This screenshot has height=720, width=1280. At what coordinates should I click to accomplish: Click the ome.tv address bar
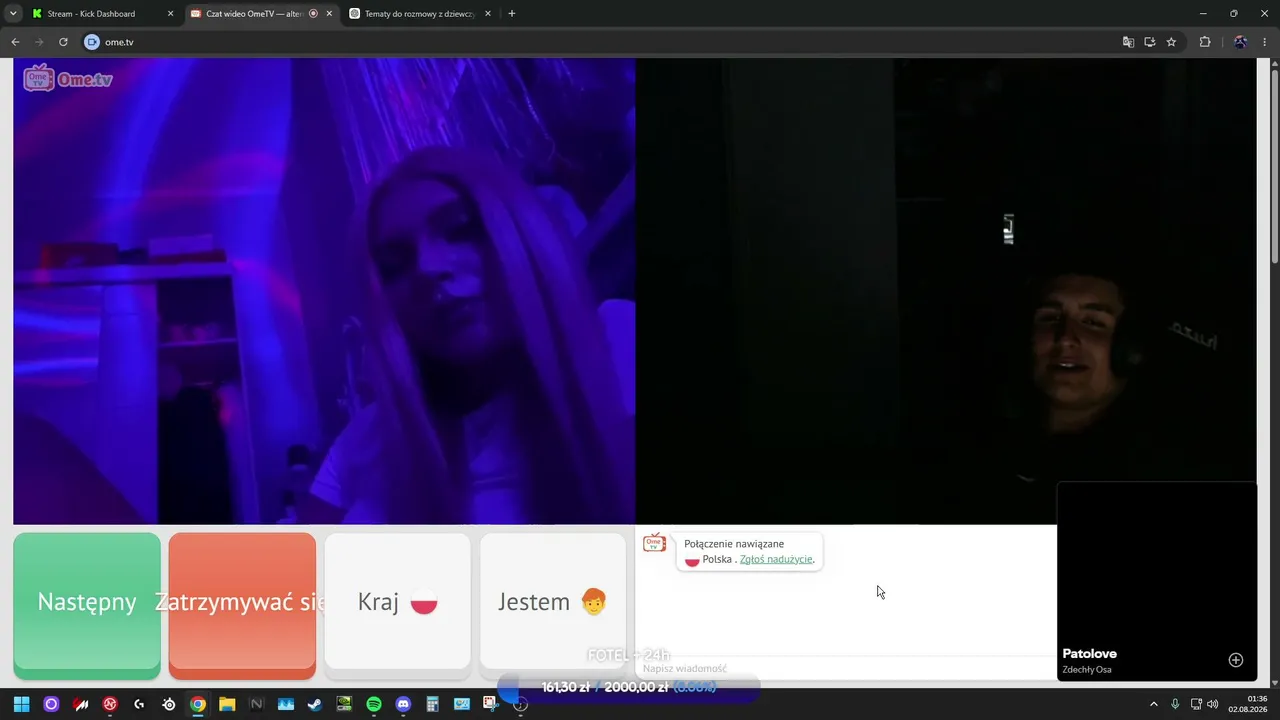600,42
